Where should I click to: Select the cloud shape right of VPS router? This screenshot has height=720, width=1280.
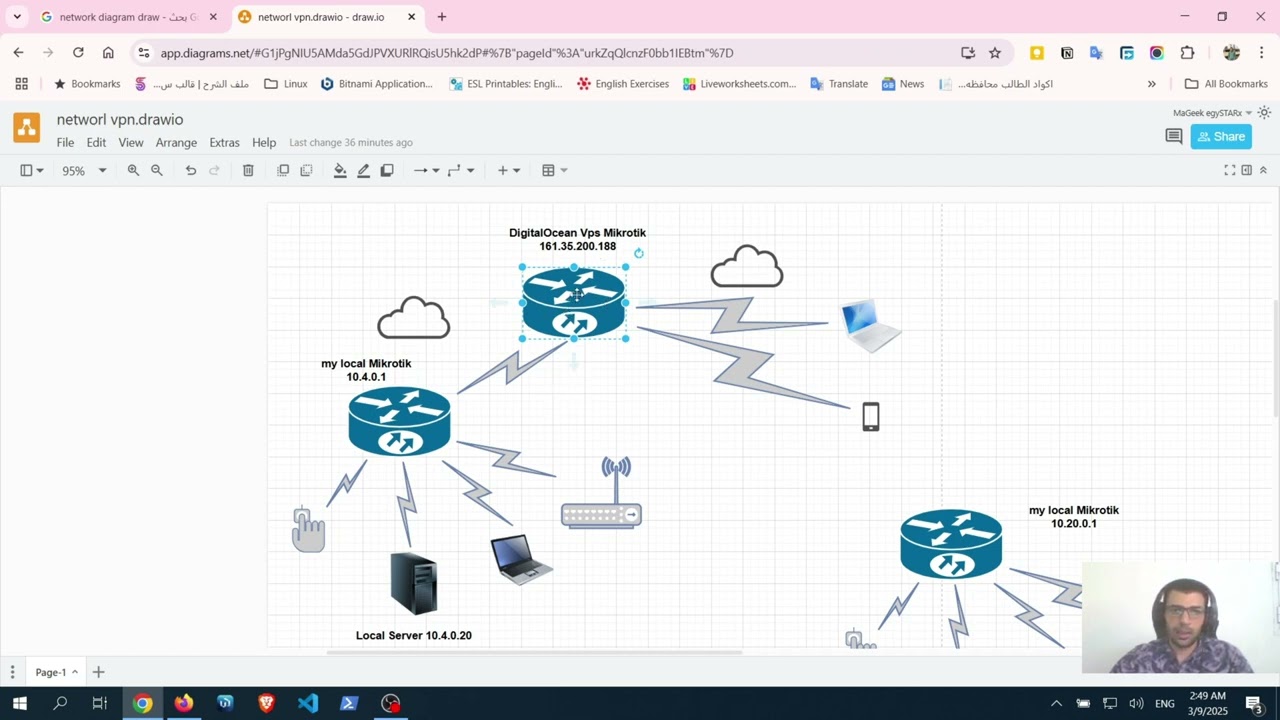(747, 266)
